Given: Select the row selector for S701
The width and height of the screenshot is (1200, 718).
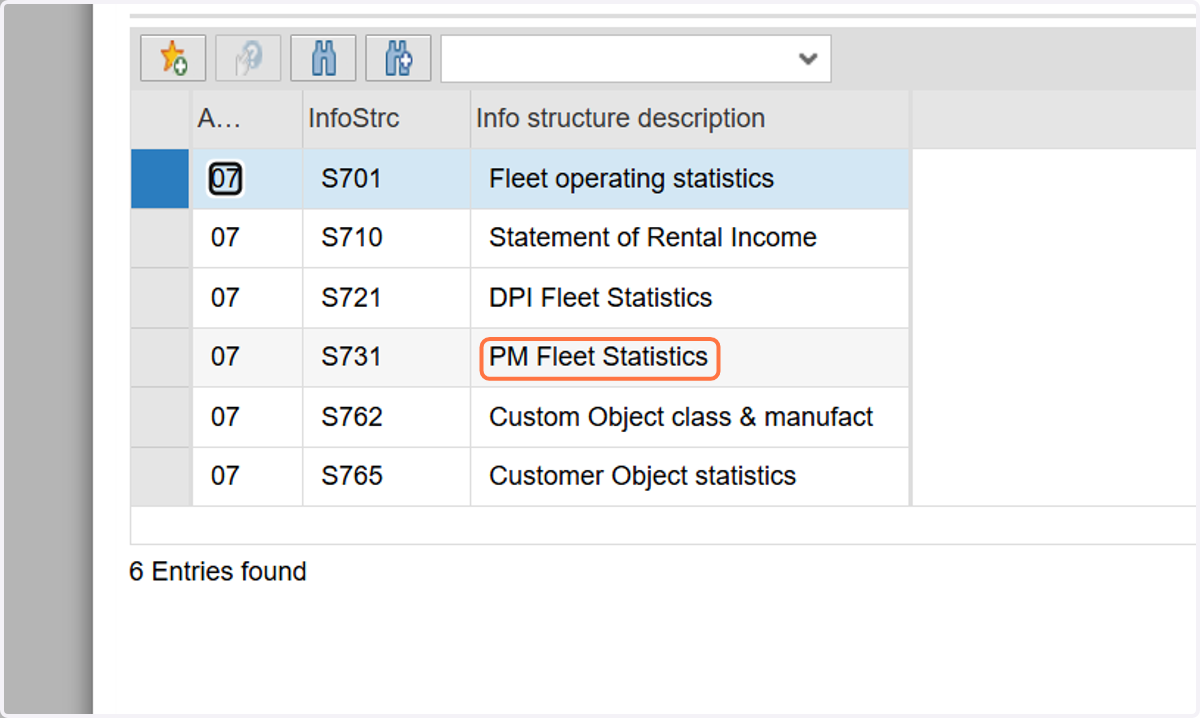Looking at the screenshot, I should pyautogui.click(x=160, y=179).
